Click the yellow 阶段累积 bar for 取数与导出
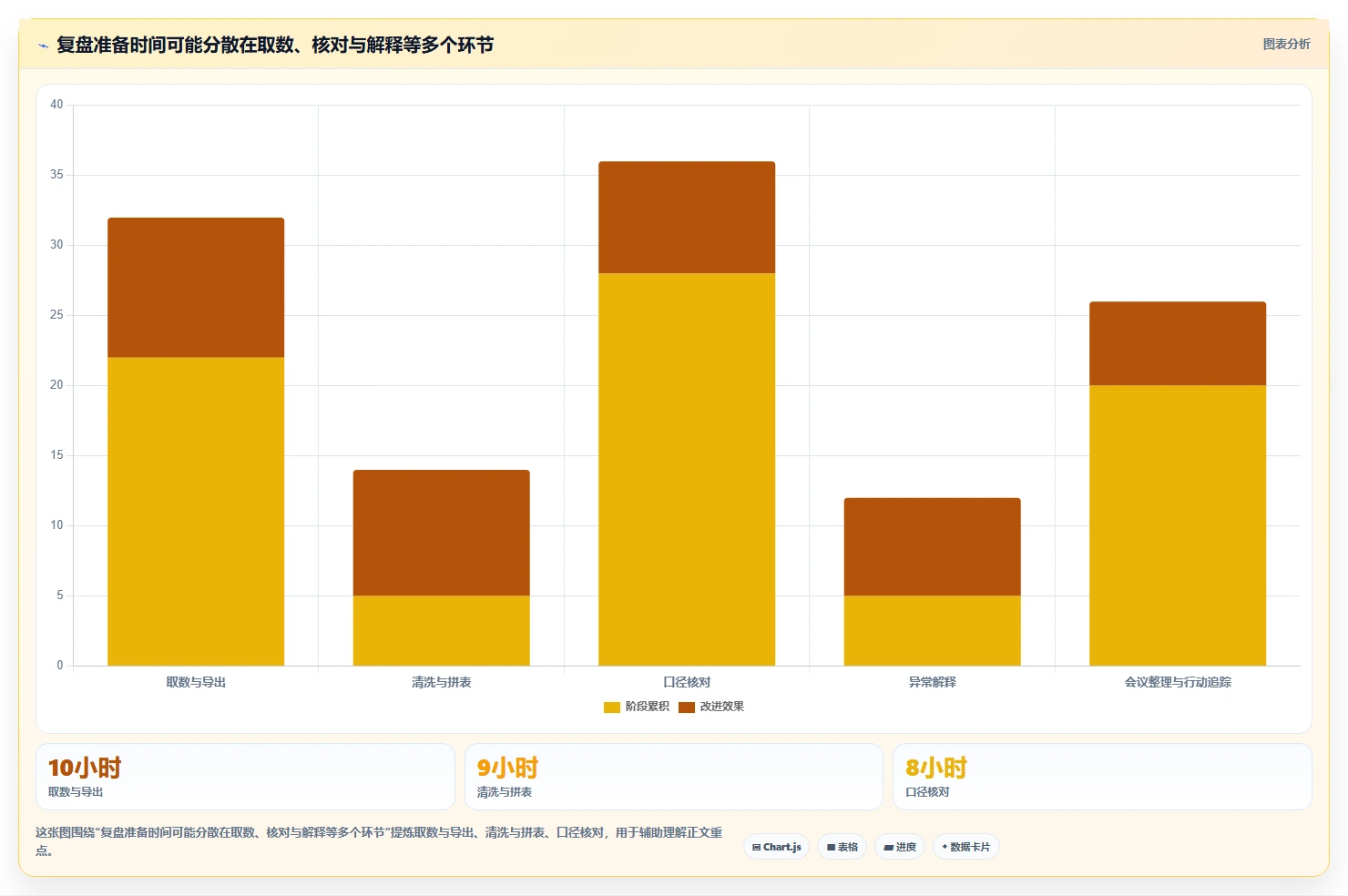 [196, 511]
